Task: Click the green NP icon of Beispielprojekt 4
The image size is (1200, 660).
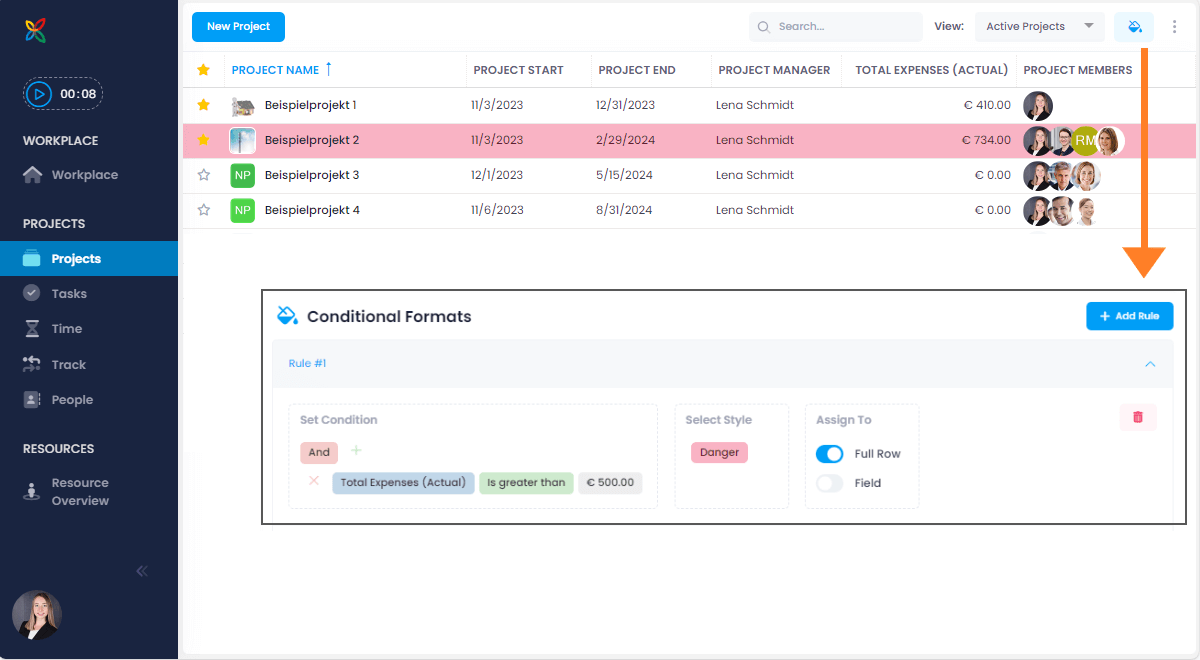Action: tap(243, 210)
